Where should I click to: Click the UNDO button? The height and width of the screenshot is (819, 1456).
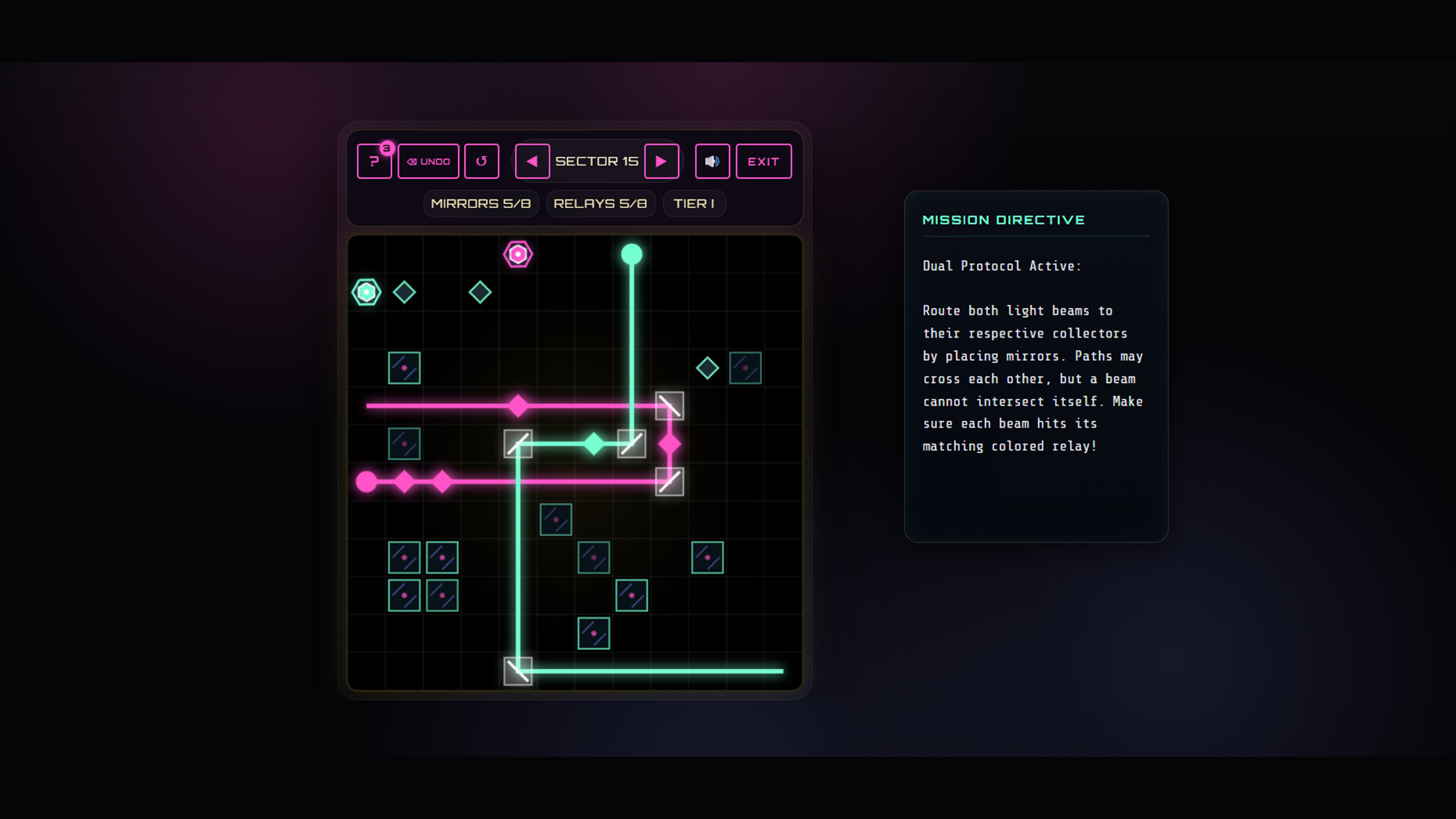428,162
